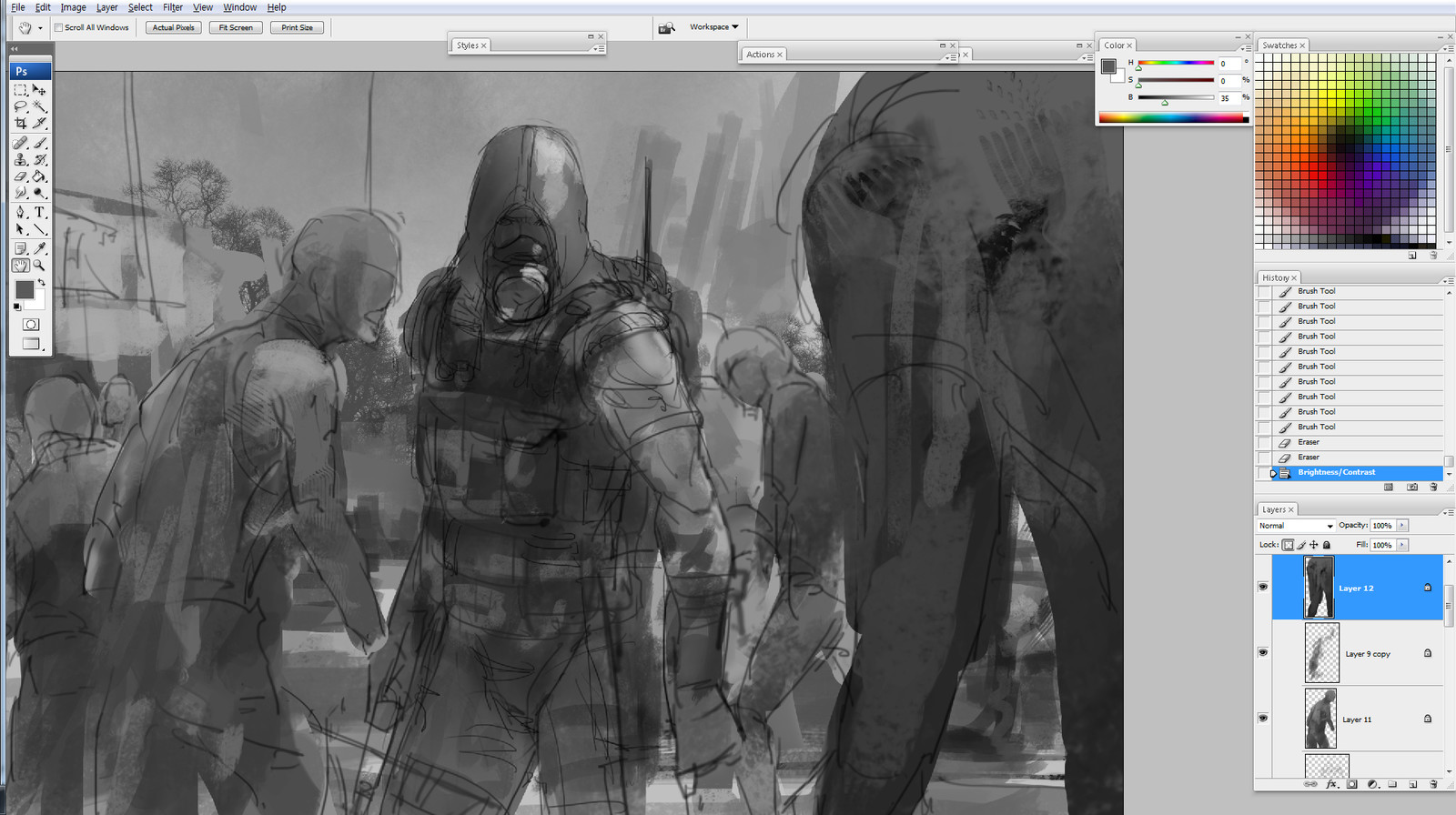Click the foreground color swatch
The width and height of the screenshot is (1456, 815).
coord(24,289)
